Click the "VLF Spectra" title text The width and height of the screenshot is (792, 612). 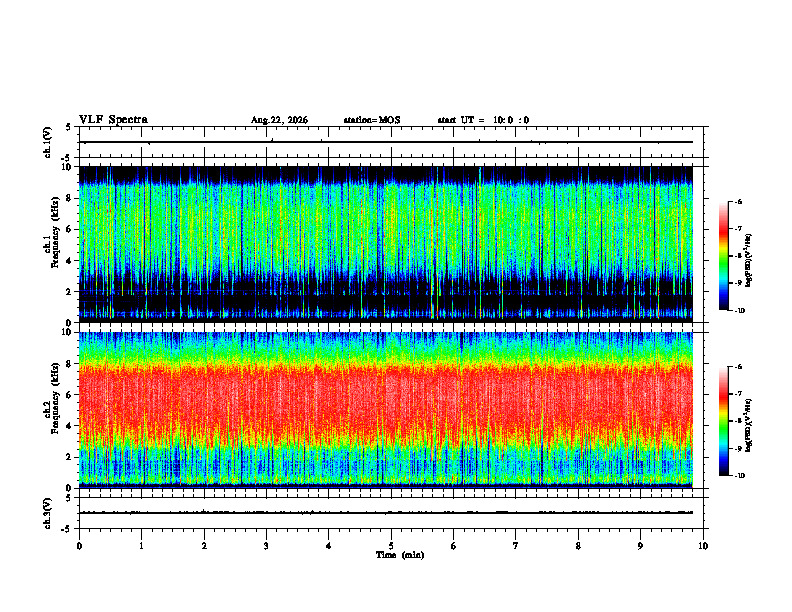pyautogui.click(x=113, y=120)
